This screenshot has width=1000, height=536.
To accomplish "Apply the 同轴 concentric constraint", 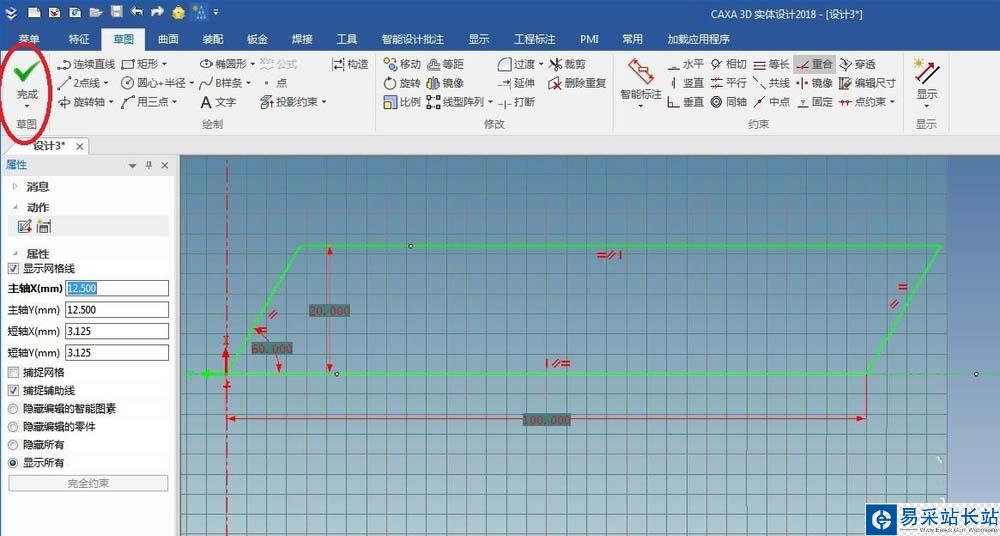I will (x=728, y=102).
